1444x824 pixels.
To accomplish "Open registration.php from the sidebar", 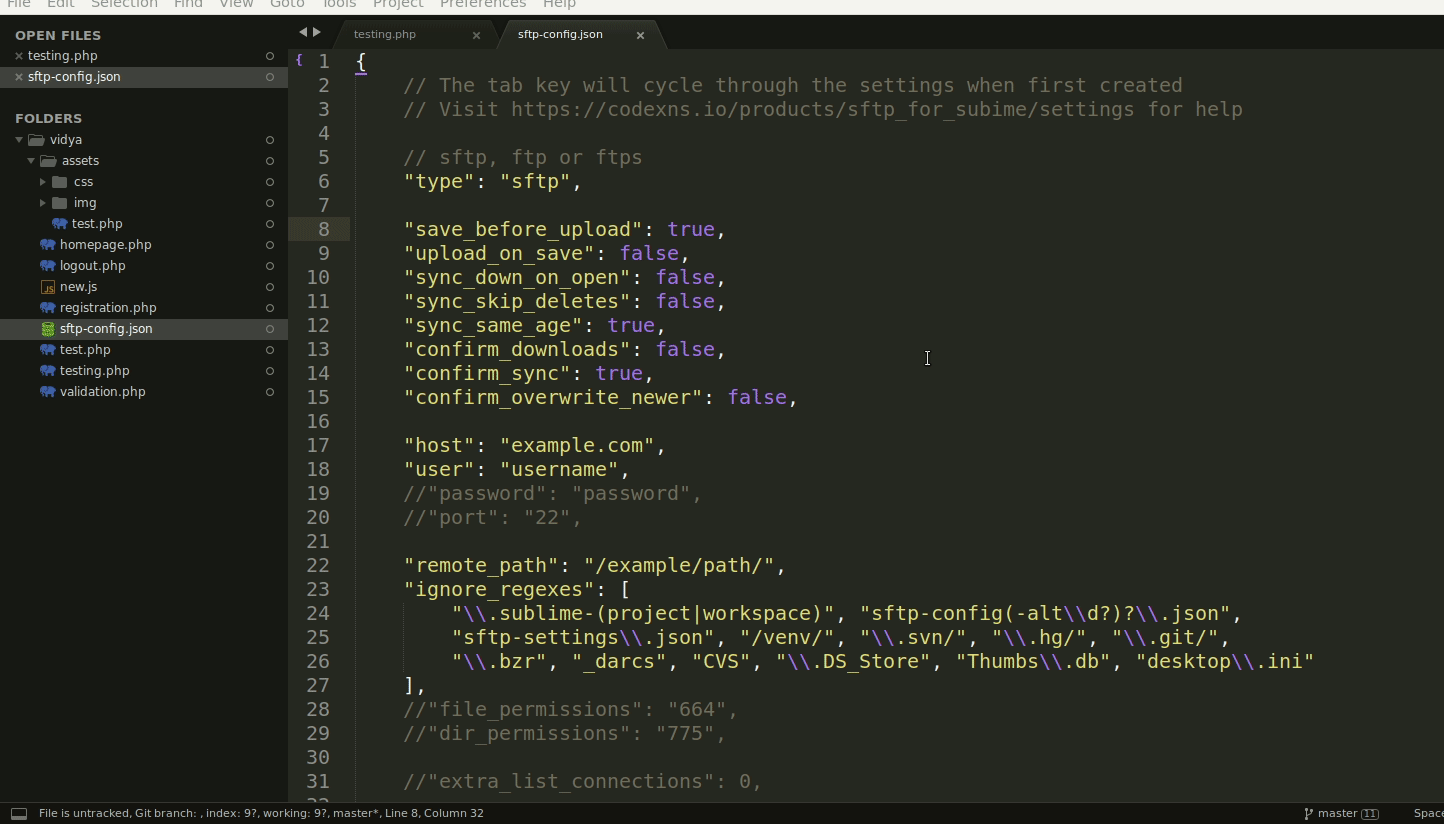I will [x=108, y=308].
